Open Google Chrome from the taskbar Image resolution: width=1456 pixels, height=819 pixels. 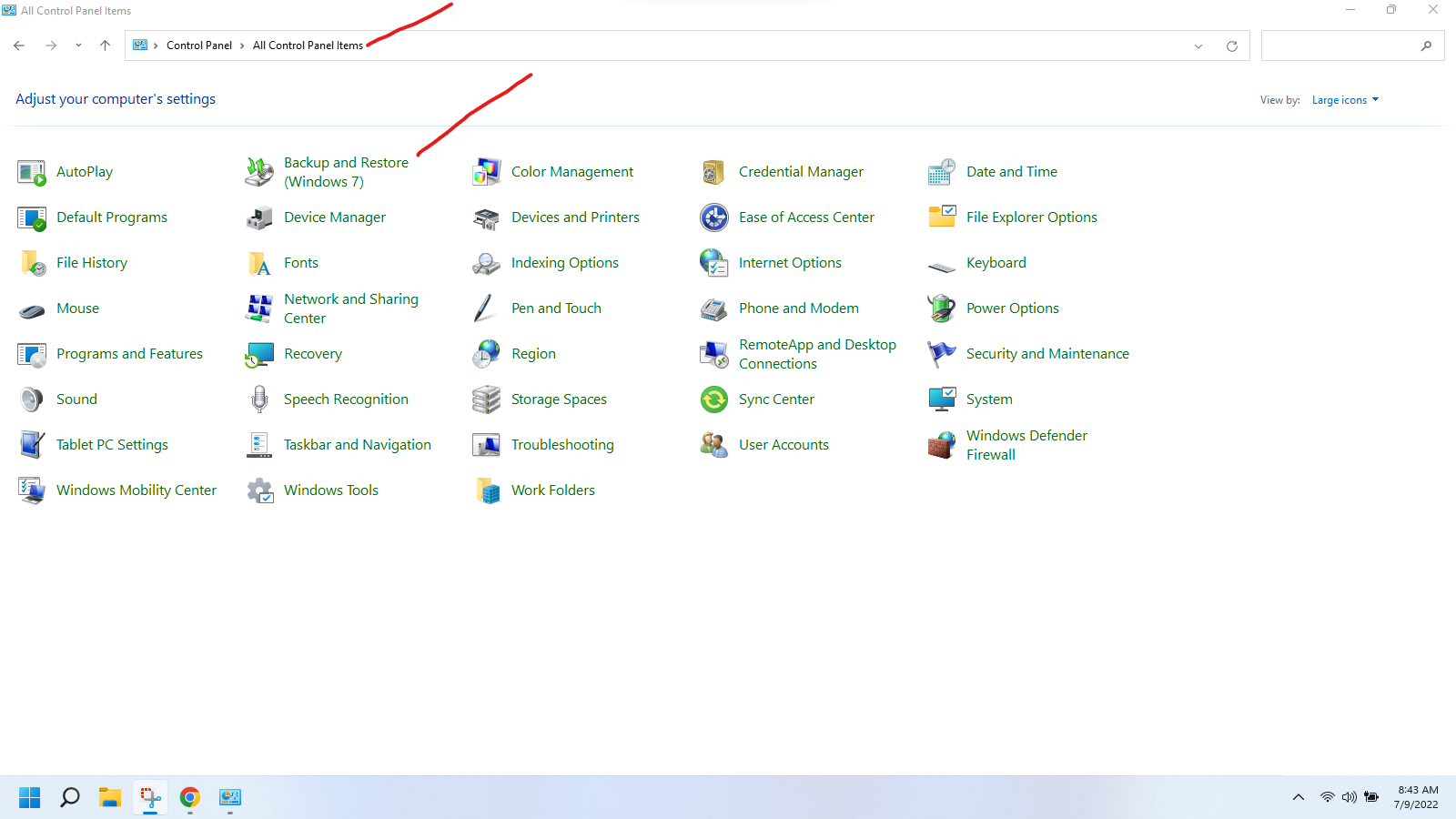coord(190,798)
